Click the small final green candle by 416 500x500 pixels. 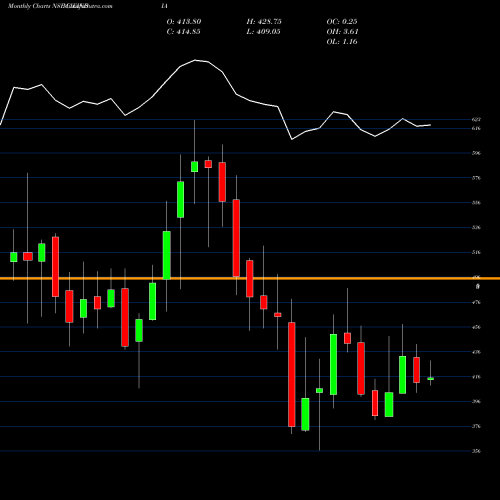coord(431,379)
